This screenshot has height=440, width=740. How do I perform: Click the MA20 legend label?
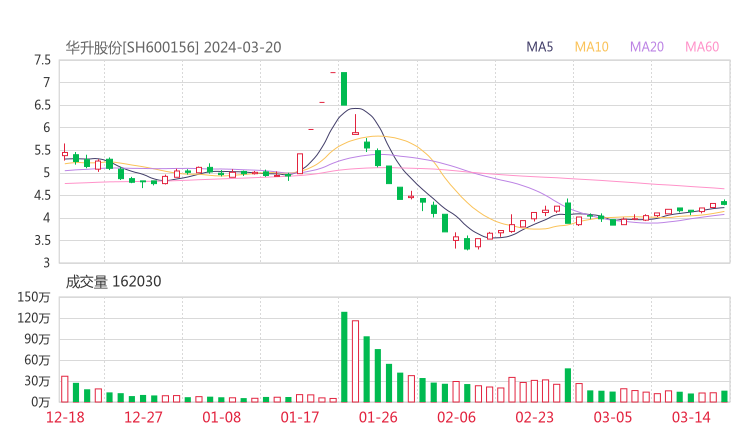click(x=647, y=47)
